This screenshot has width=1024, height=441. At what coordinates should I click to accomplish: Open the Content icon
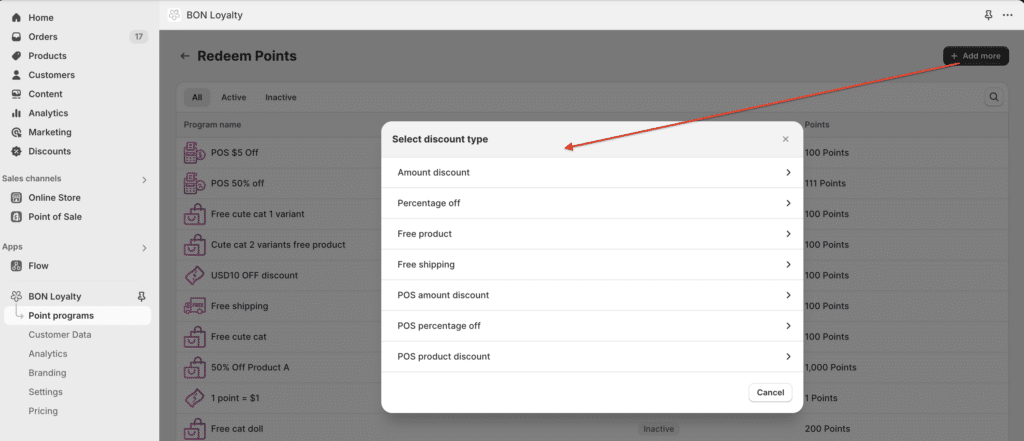point(16,94)
